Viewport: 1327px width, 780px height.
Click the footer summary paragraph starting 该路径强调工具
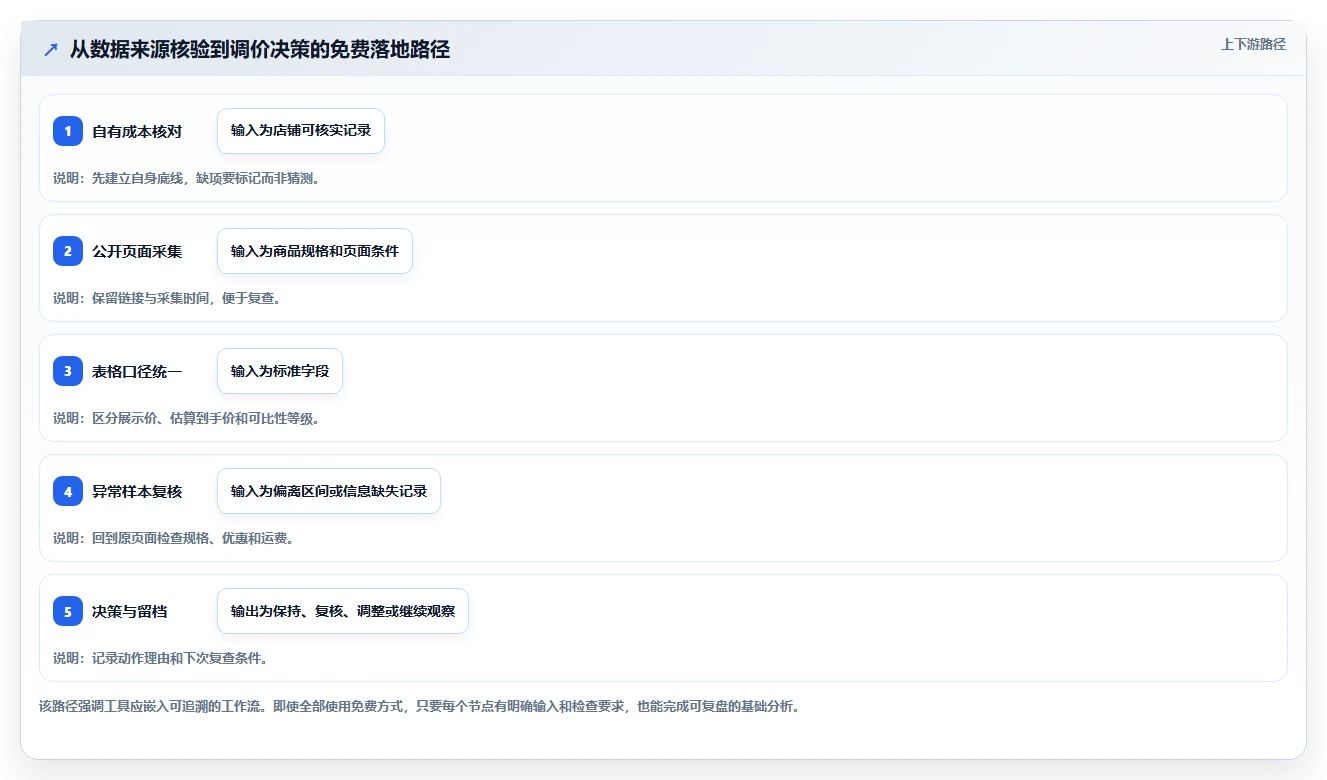coord(419,706)
